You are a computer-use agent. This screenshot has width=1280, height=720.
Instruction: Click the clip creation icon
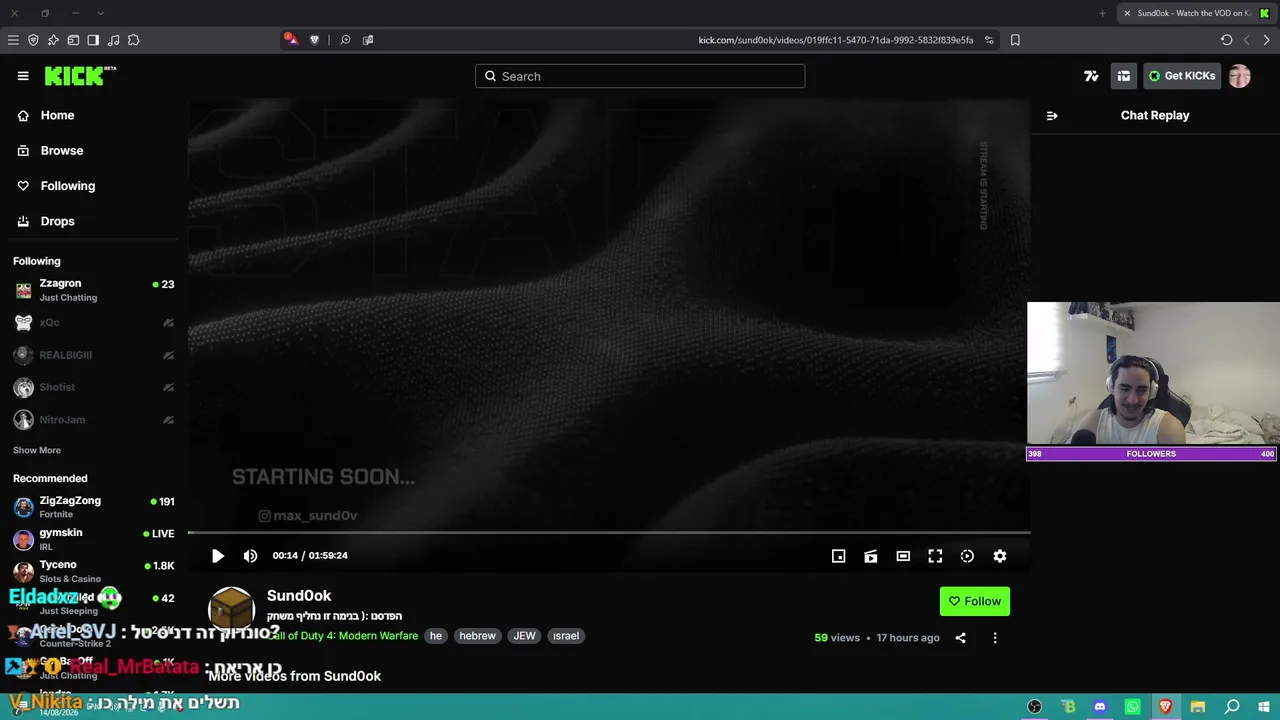pos(871,556)
